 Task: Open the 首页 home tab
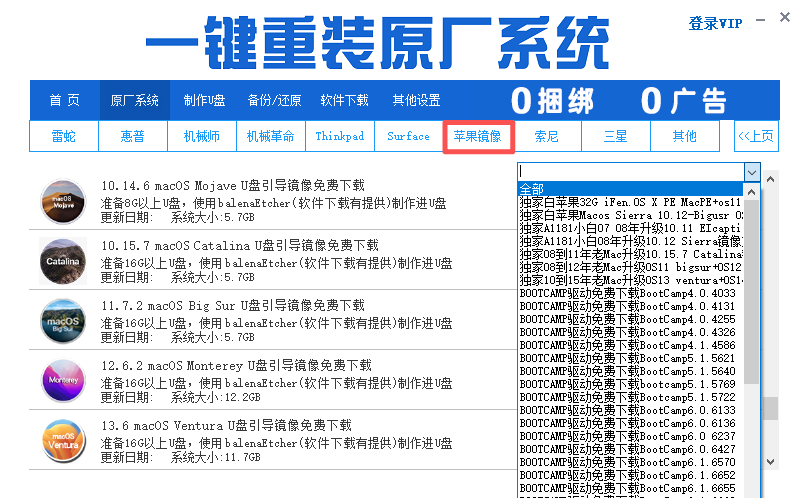point(64,100)
